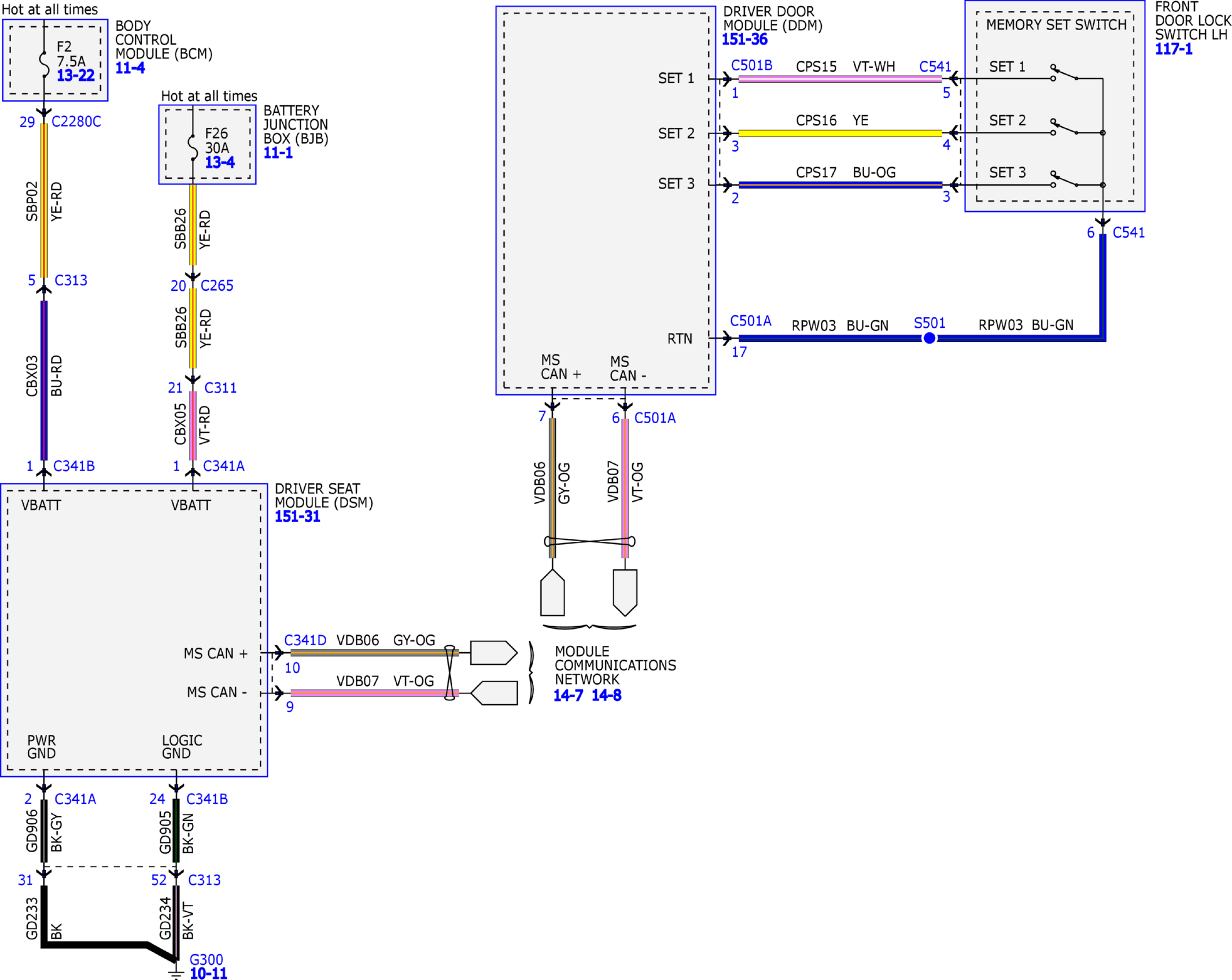The image size is (1232, 980).
Task: Open the 151-36 Driver Door Module link
Action: click(x=744, y=39)
